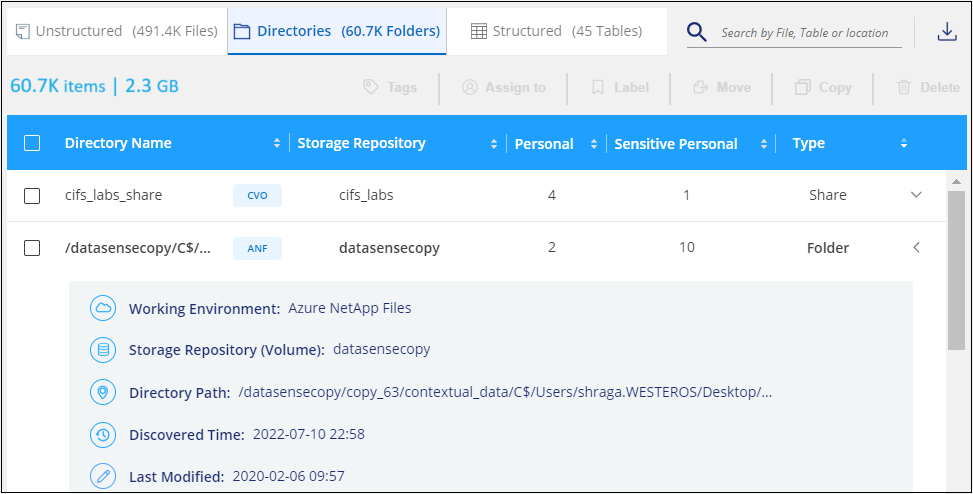
Task: Click the download icon at top right
Action: point(946,32)
